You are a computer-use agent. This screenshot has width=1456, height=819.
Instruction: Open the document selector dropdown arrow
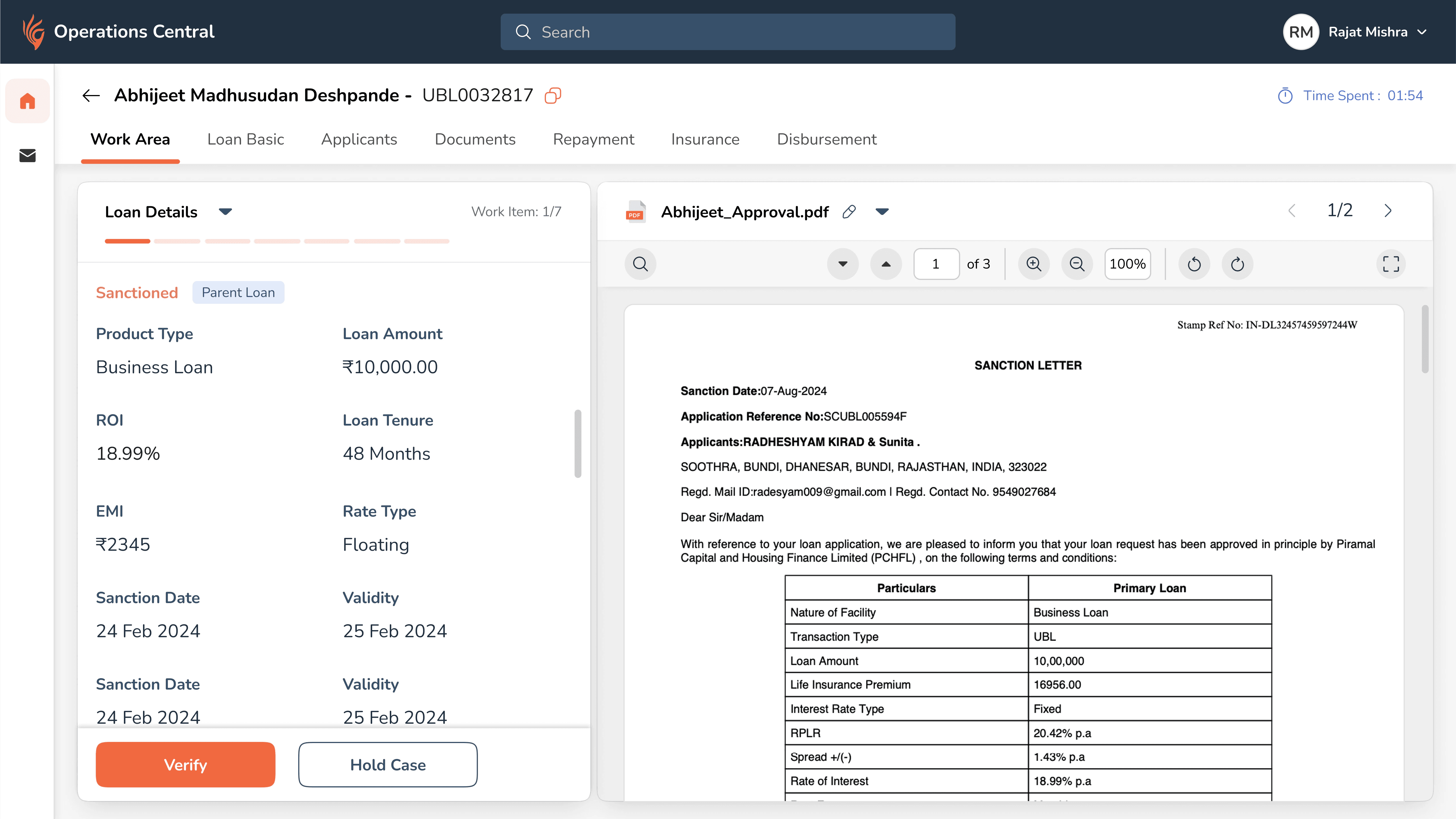(x=882, y=212)
